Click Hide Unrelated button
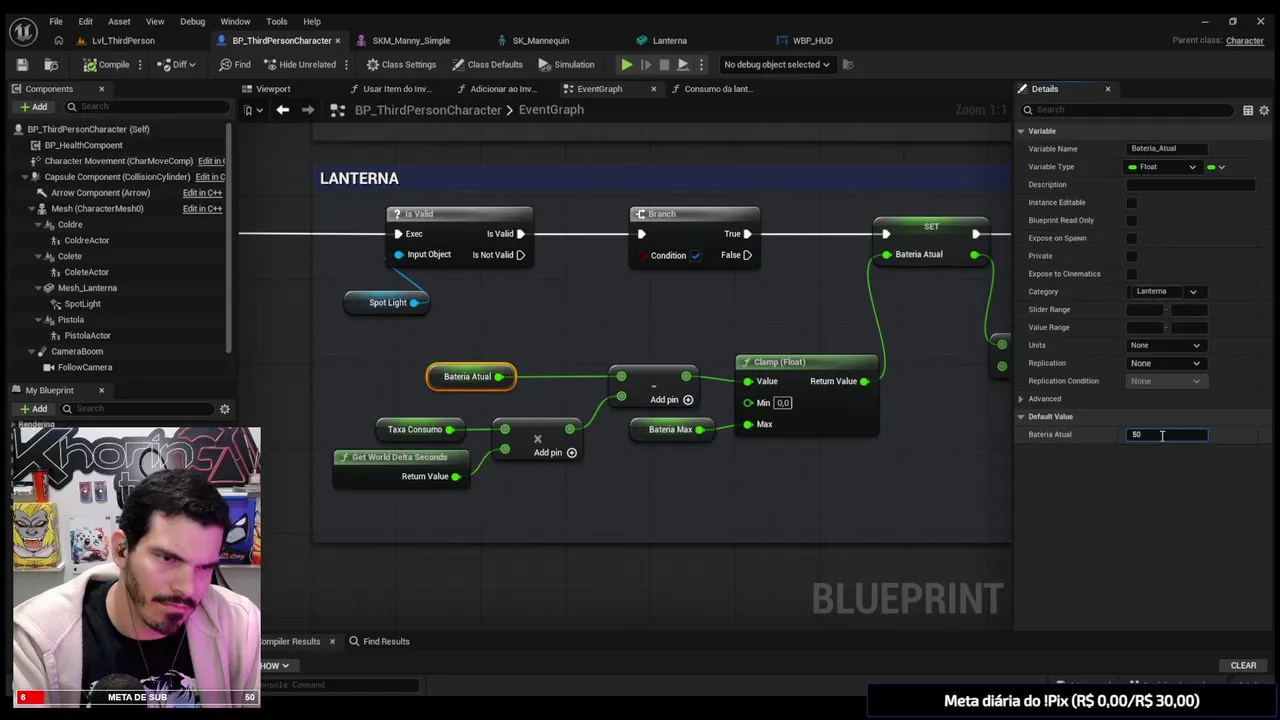Viewport: 1280px width, 720px height. [300, 64]
